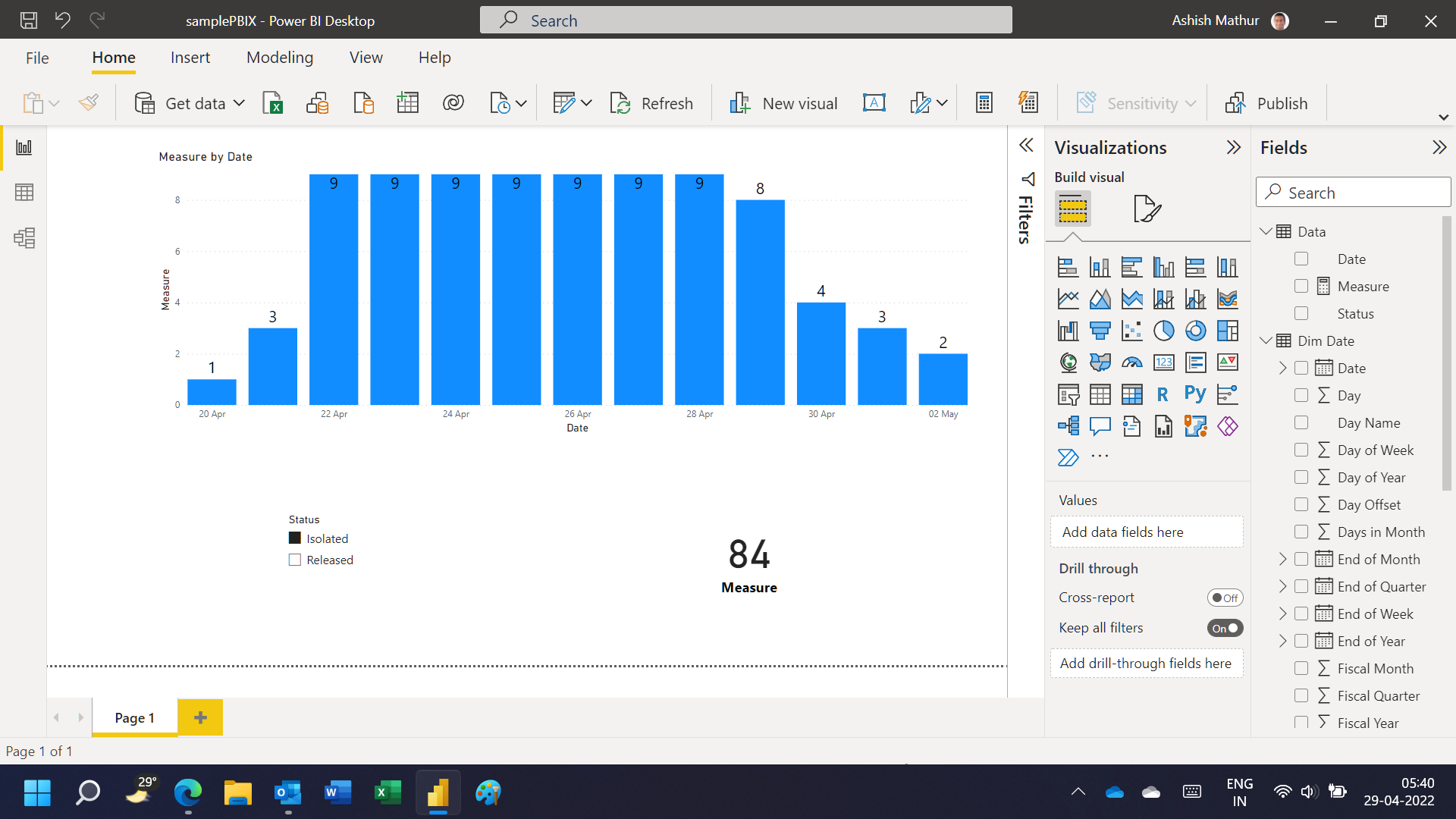Image resolution: width=1456 pixels, height=819 pixels.
Task: Click the Quick measure icon
Action: click(1028, 103)
